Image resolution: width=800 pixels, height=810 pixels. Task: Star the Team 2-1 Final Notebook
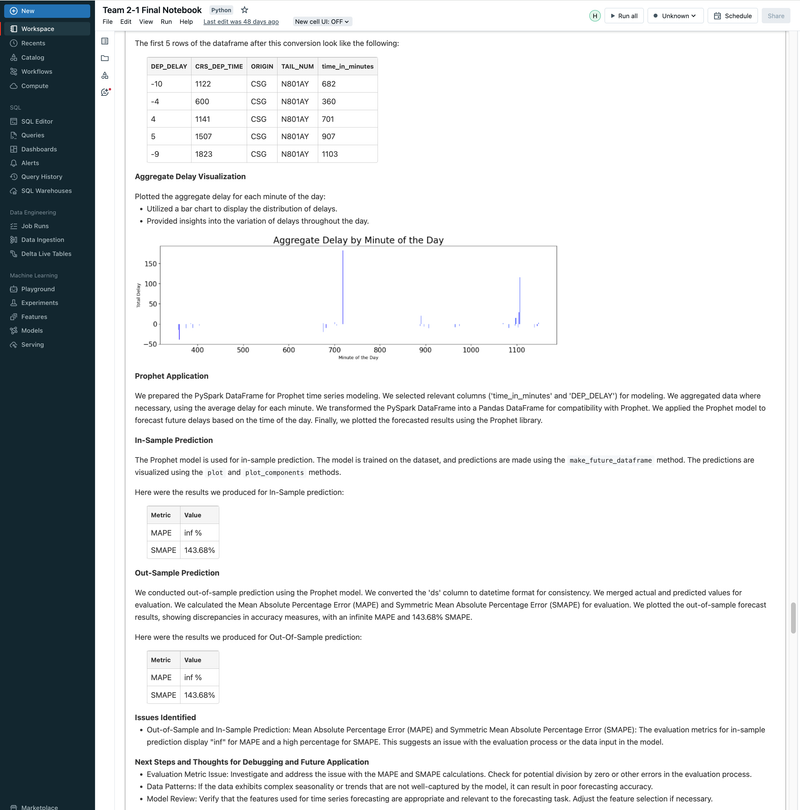pyautogui.click(x=245, y=9)
